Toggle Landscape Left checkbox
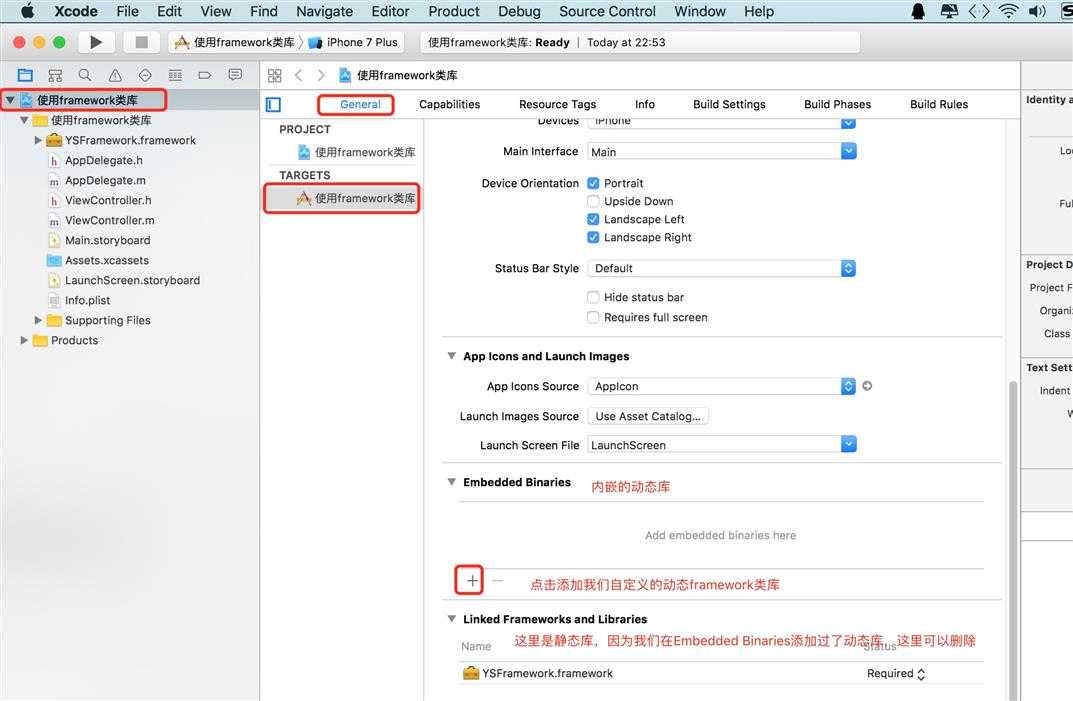The image size is (1073, 701). pyautogui.click(x=593, y=219)
